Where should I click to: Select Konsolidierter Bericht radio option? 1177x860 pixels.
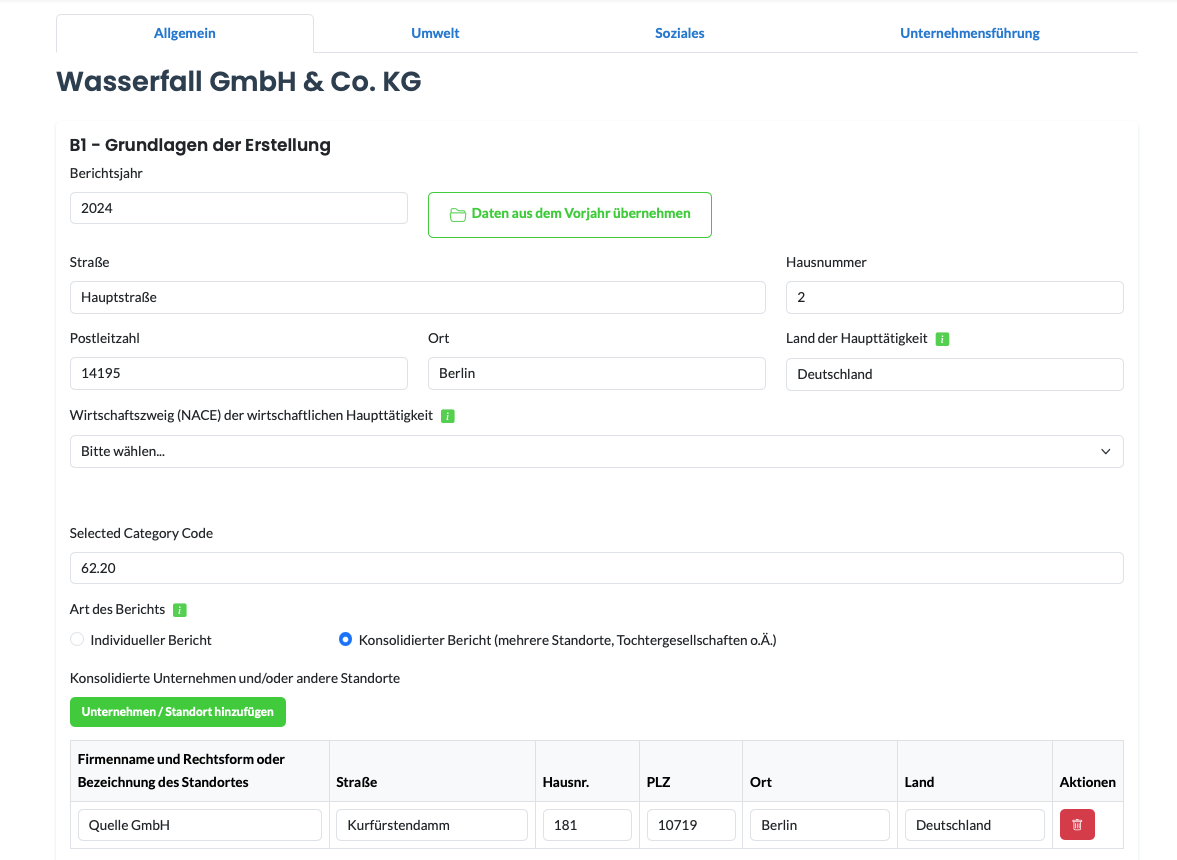coord(345,640)
